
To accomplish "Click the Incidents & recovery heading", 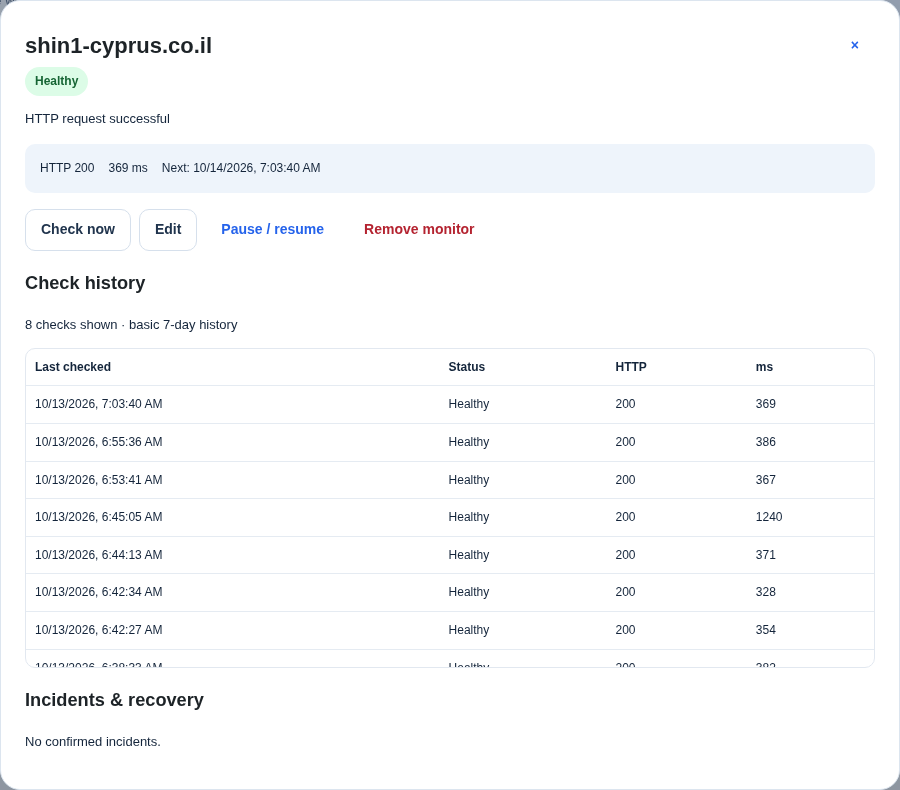I will (114, 700).
